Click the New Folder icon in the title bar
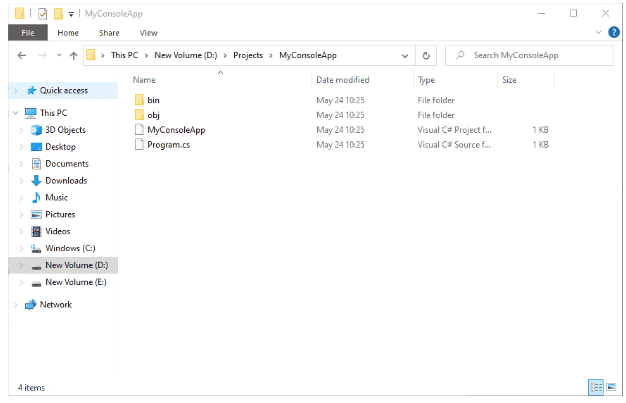626x403 pixels. [58, 14]
